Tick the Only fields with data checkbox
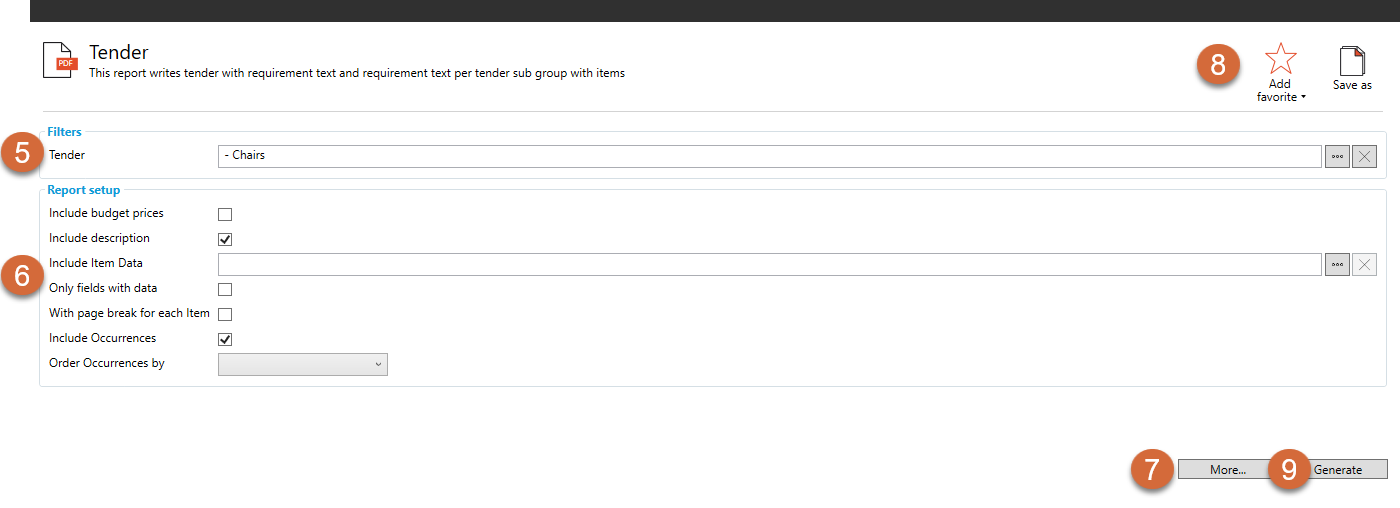The height and width of the screenshot is (508, 1400). point(225,289)
